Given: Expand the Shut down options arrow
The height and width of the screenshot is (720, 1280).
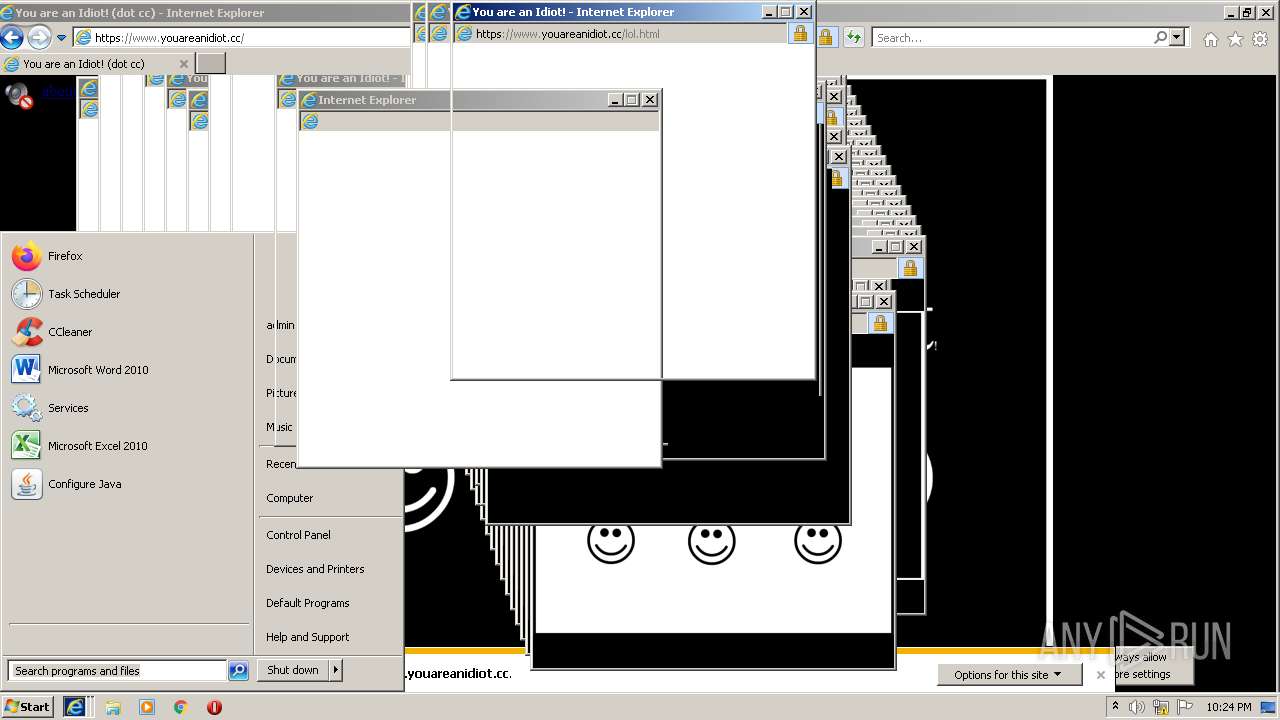Looking at the screenshot, I should 336,670.
